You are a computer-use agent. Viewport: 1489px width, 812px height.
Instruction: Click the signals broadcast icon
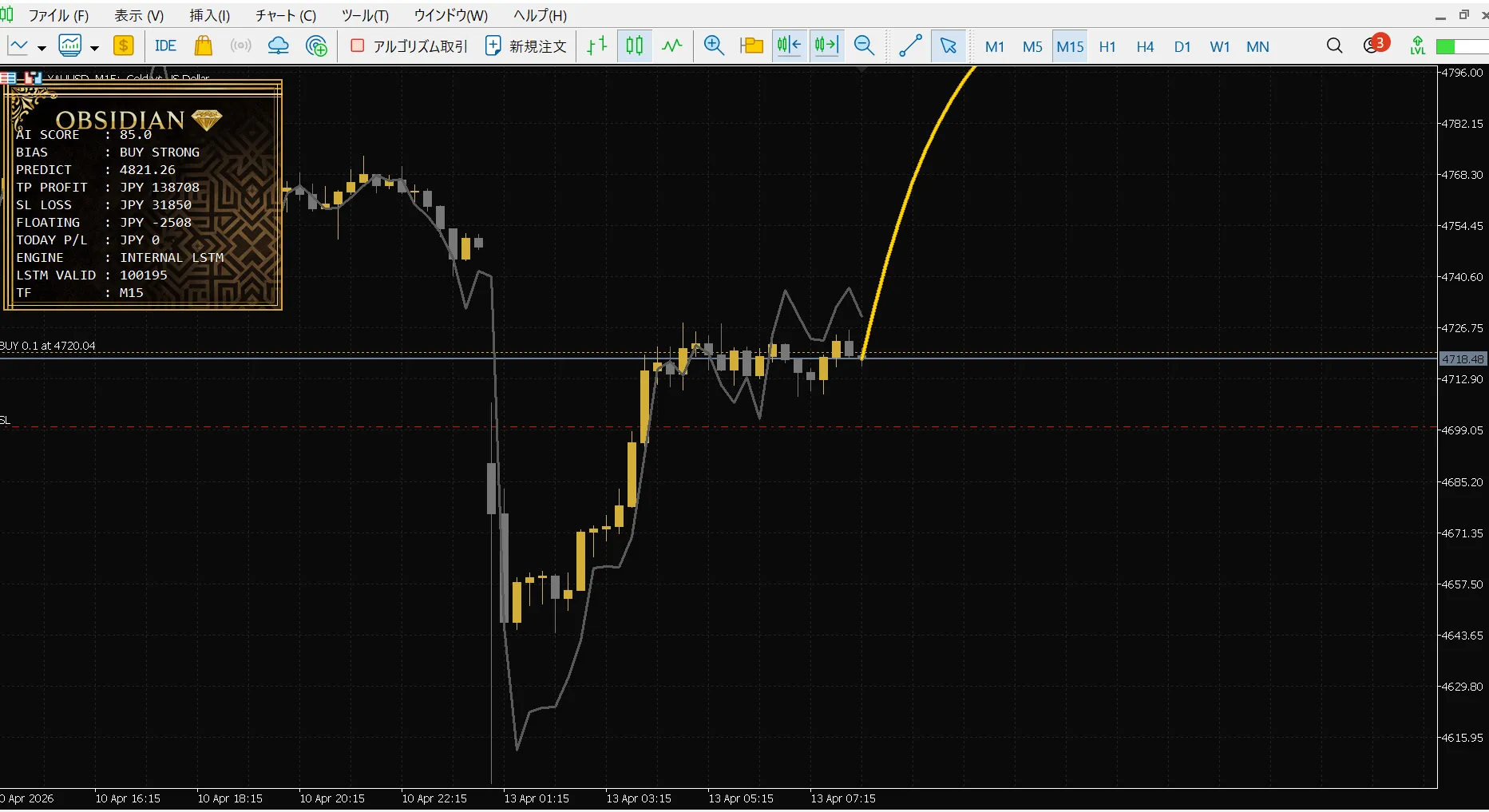pos(240,46)
